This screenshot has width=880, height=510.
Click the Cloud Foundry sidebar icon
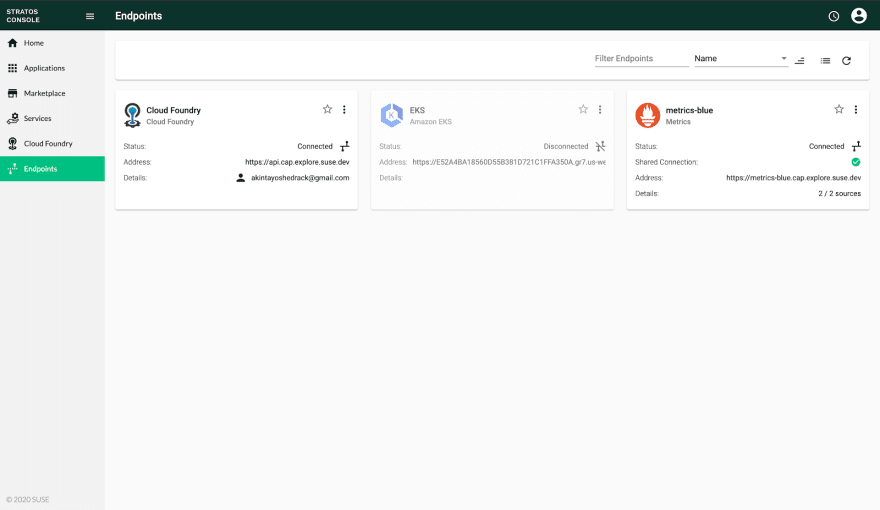click(x=12, y=144)
